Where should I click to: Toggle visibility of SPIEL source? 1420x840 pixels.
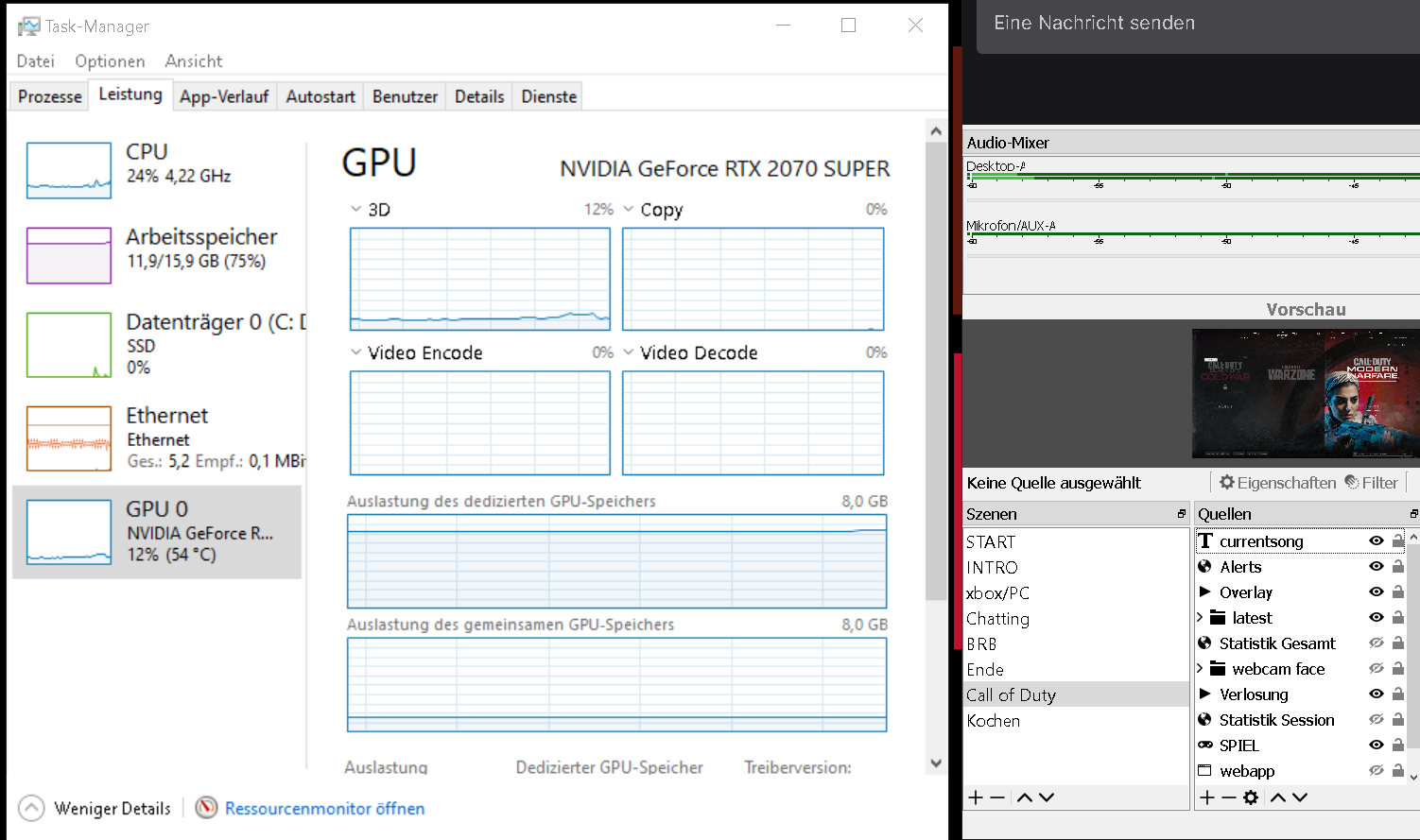coord(1377,746)
